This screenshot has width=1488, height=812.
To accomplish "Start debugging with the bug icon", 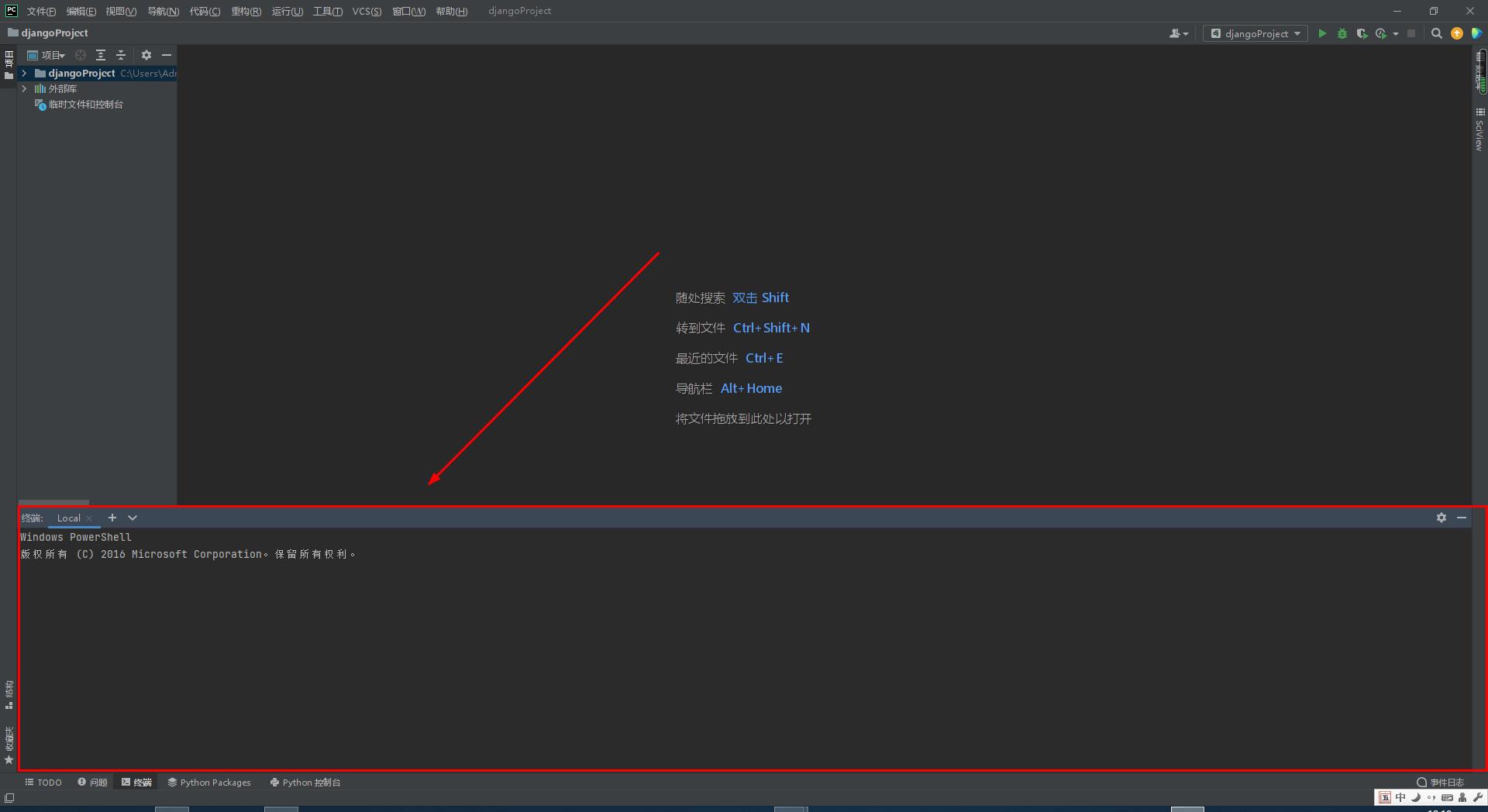I will point(1342,33).
